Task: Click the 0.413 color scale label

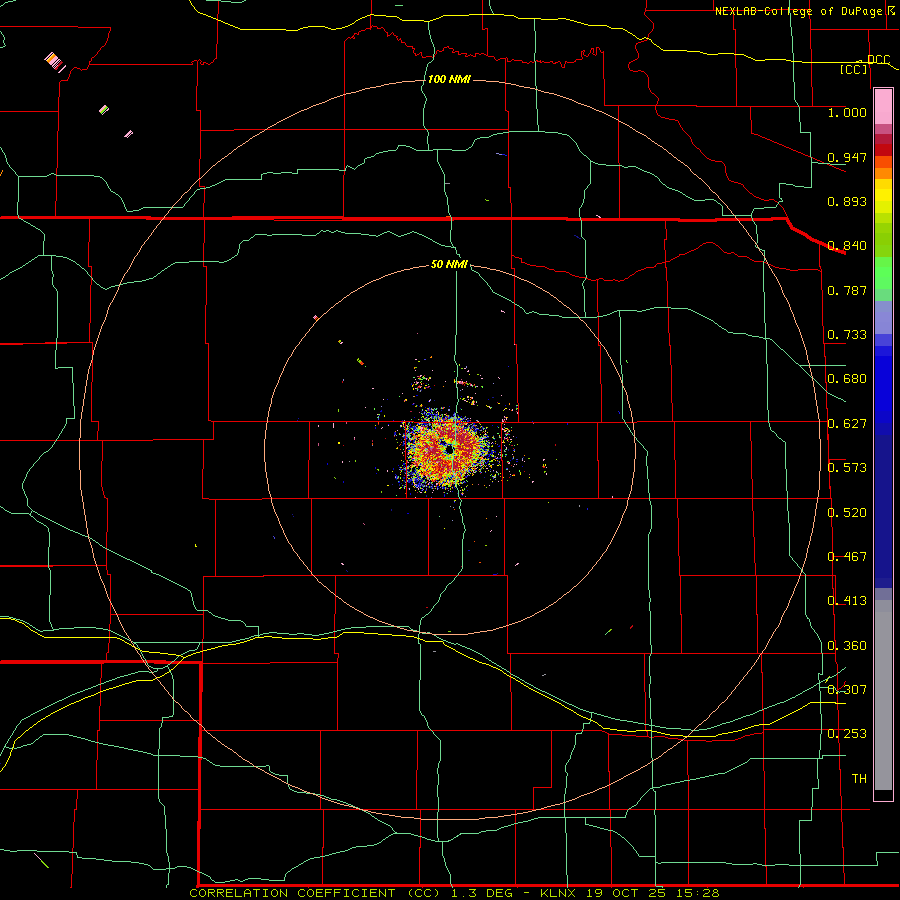Action: click(847, 600)
